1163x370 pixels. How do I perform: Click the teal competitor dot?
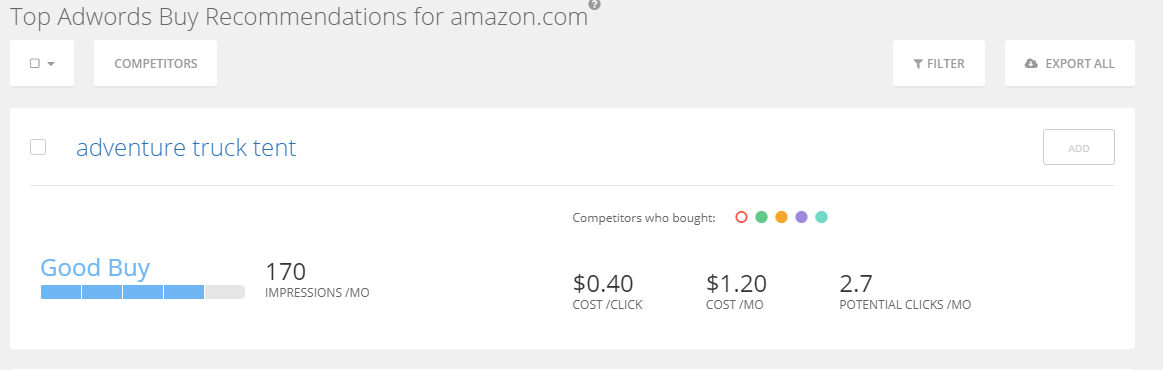coord(821,217)
